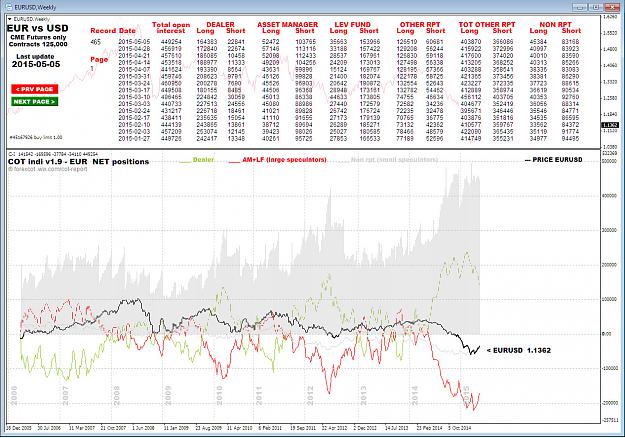Select the 2015-04-28 record date row
The height and width of the screenshot is (438, 625).
click(x=349, y=49)
